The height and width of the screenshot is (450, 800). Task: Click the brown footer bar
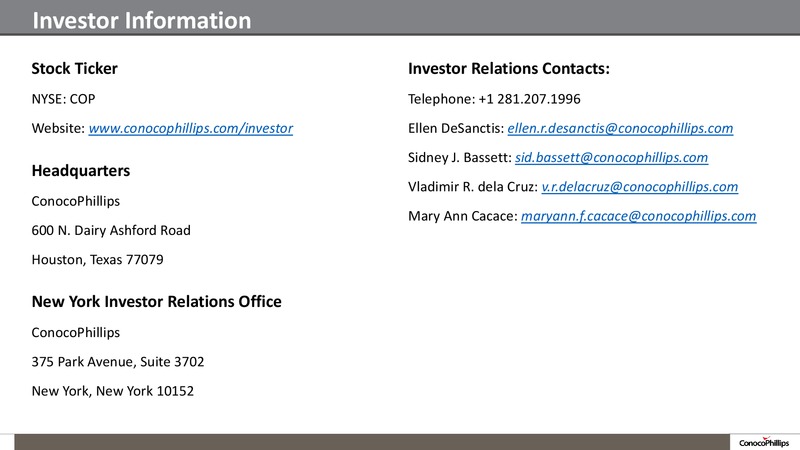tap(372, 442)
